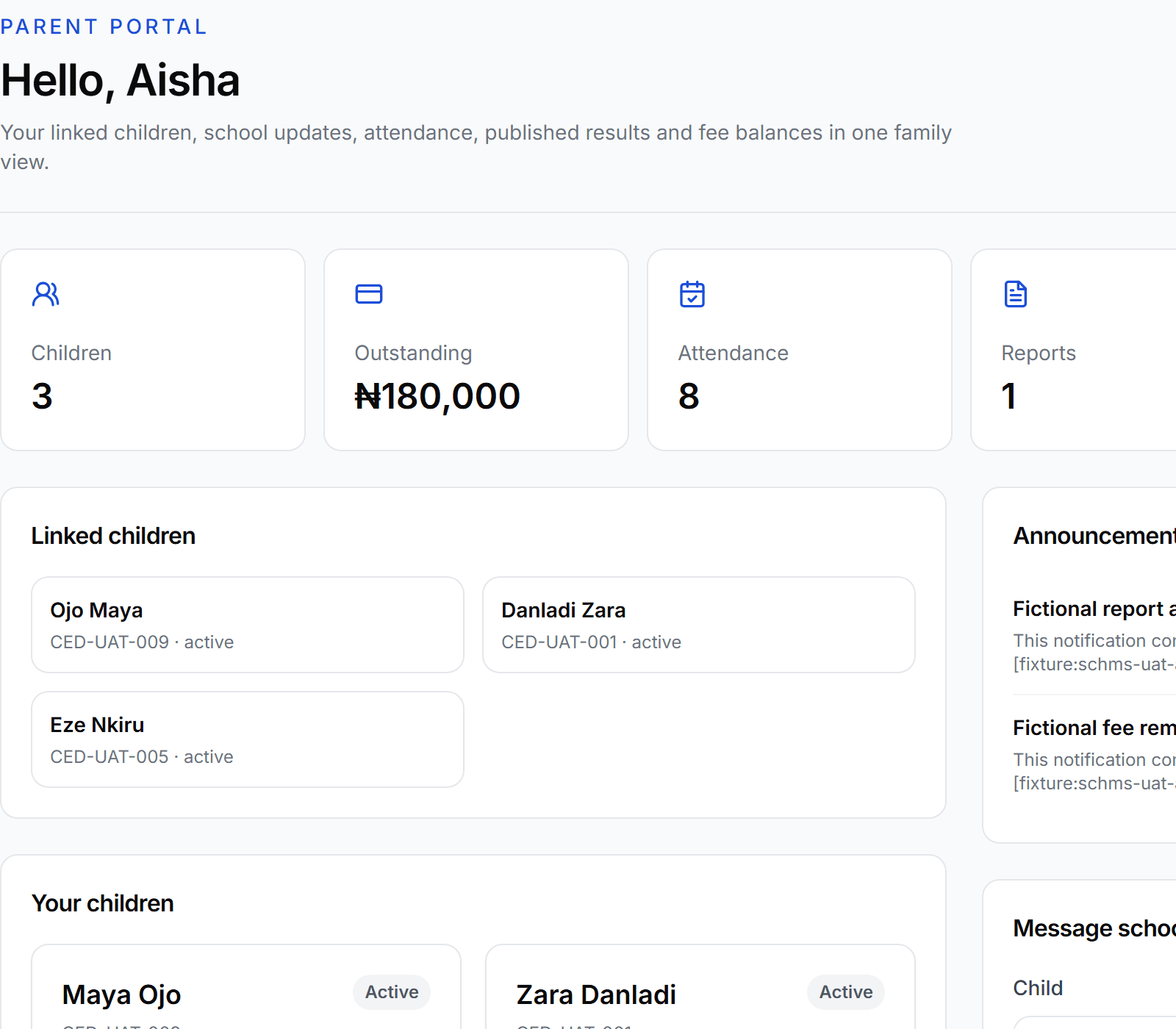Click the Children people icon
The height and width of the screenshot is (1029, 1176).
coord(46,294)
